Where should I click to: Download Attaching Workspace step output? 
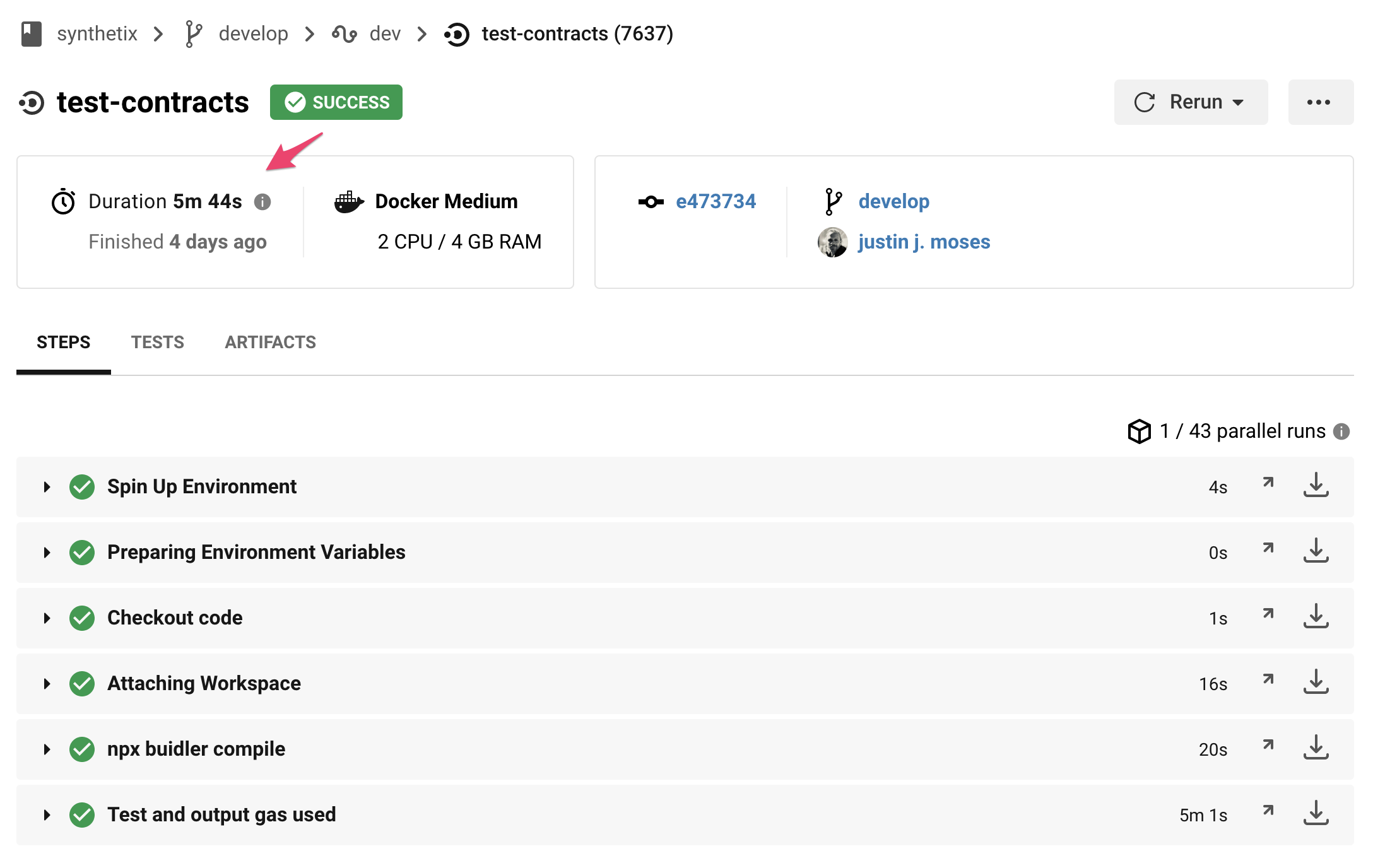coord(1316,683)
